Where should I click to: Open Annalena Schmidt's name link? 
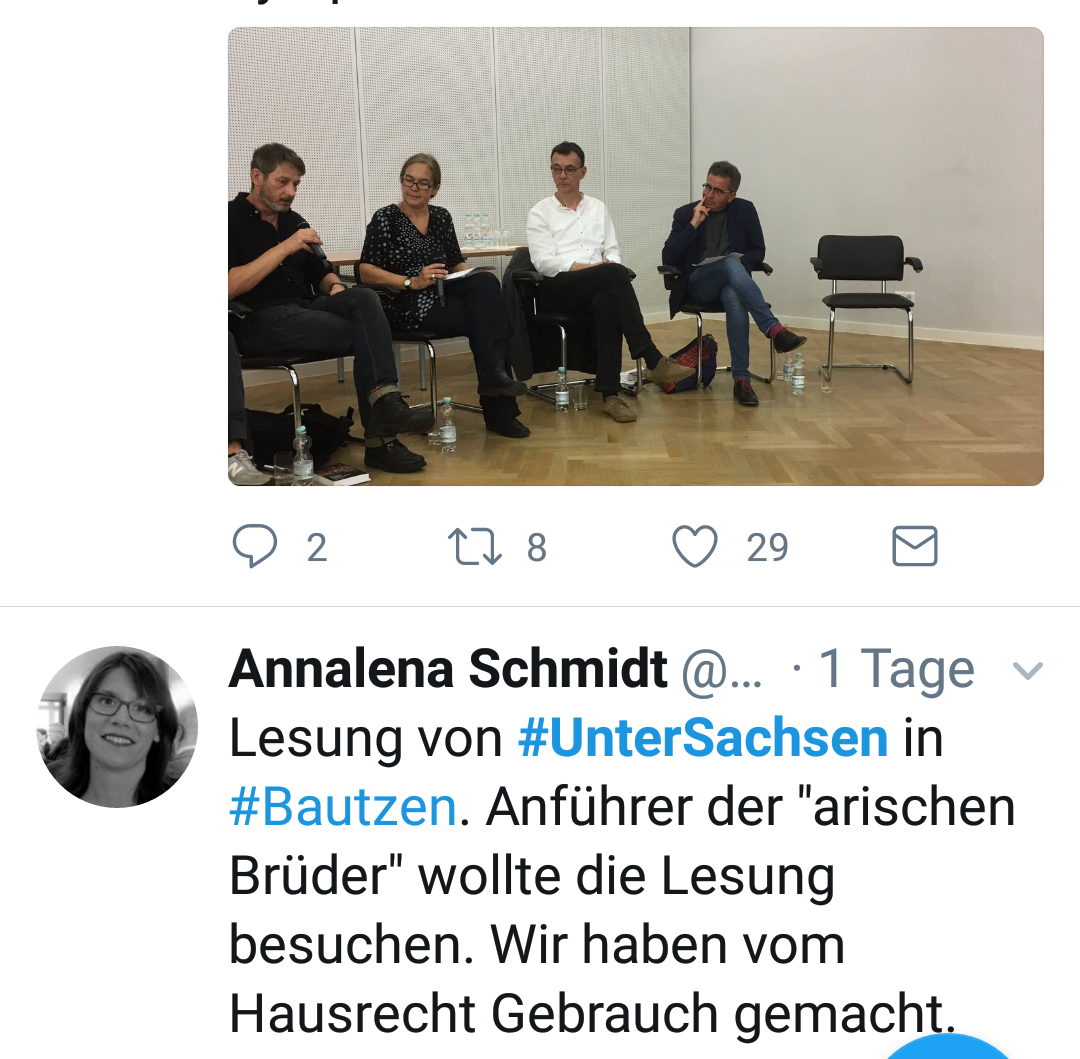(448, 669)
